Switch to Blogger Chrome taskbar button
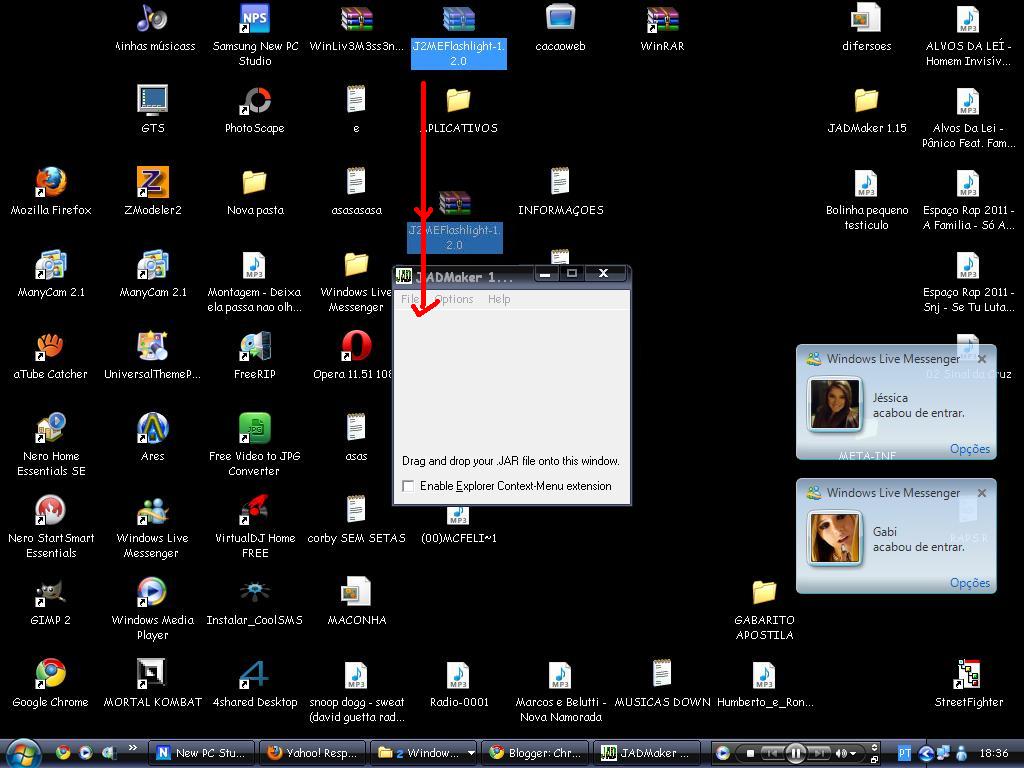 pyautogui.click(x=535, y=753)
